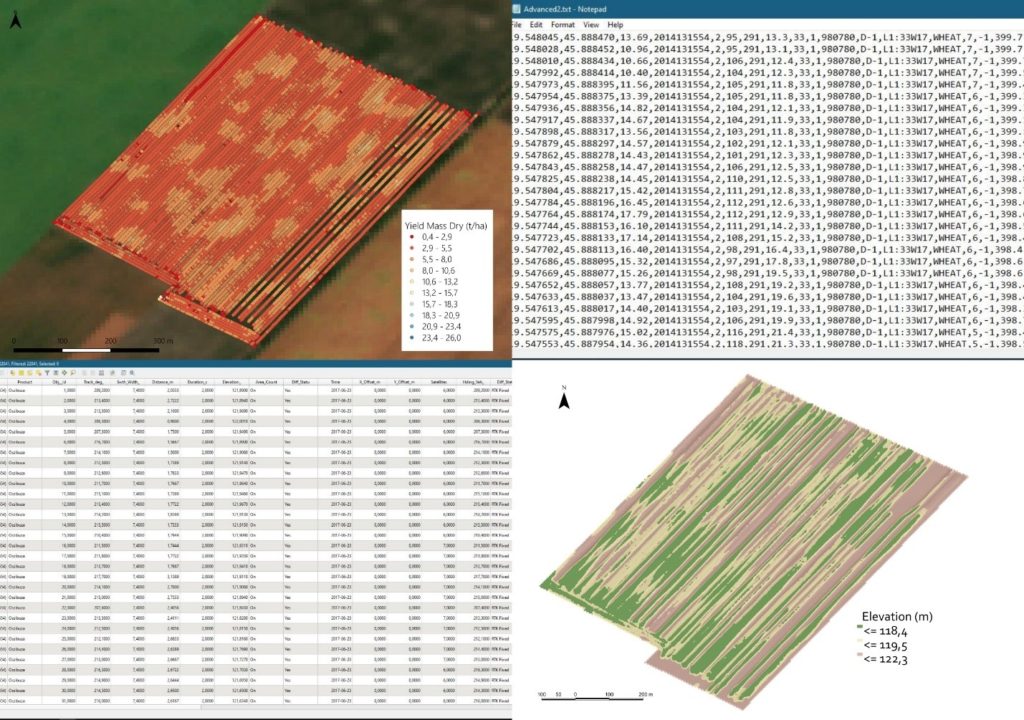1024x720 pixels.
Task: Click the Notepad icon in the title bar
Action: (517, 8)
